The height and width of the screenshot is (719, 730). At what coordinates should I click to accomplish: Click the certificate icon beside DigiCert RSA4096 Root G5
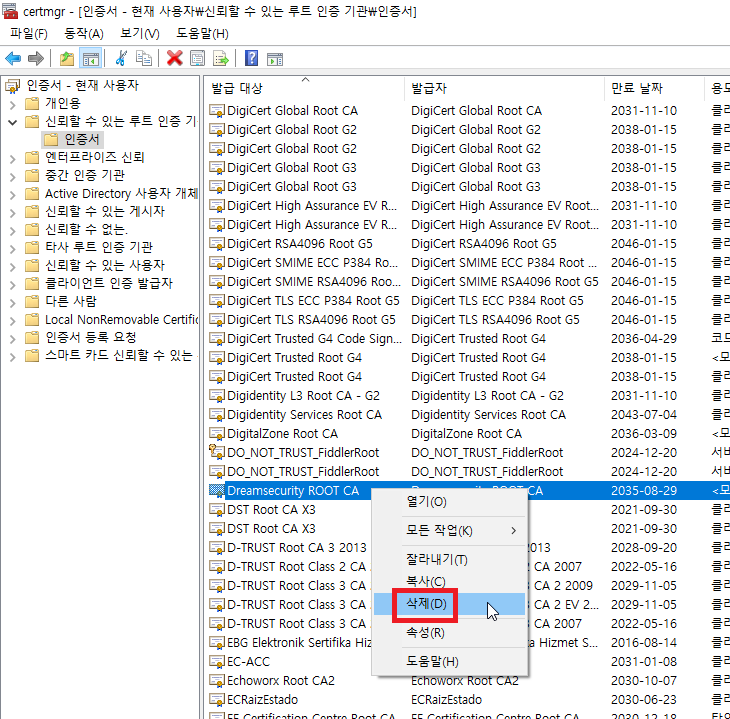click(x=217, y=244)
